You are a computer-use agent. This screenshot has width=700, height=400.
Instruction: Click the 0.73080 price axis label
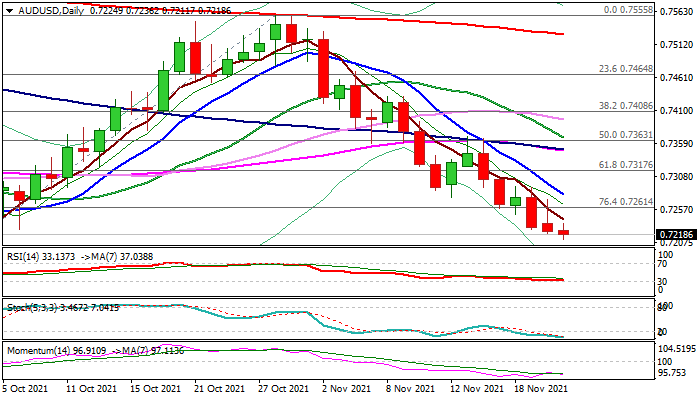pyautogui.click(x=677, y=176)
